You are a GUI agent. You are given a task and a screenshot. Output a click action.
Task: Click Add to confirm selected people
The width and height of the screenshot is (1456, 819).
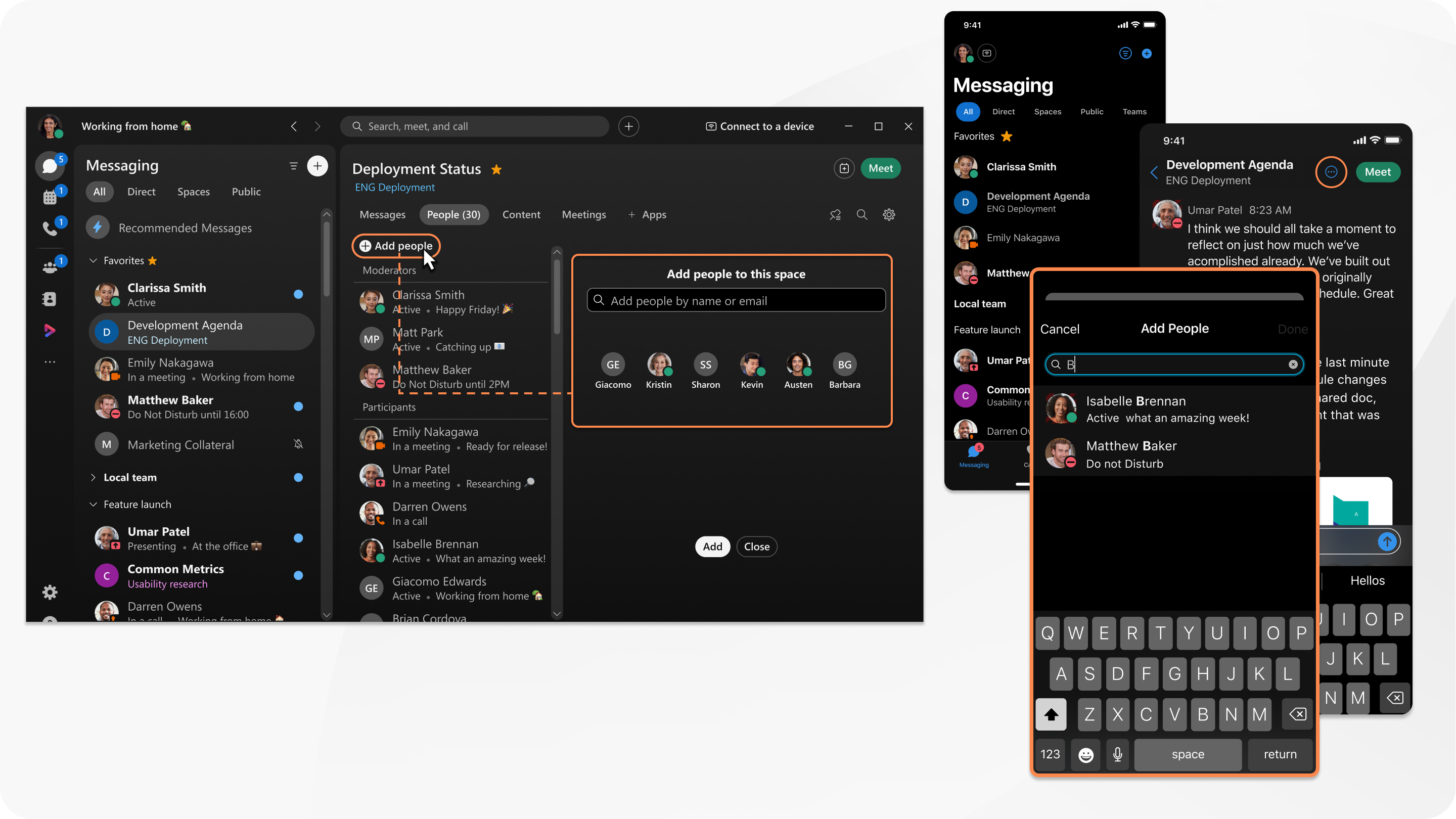[x=712, y=546]
